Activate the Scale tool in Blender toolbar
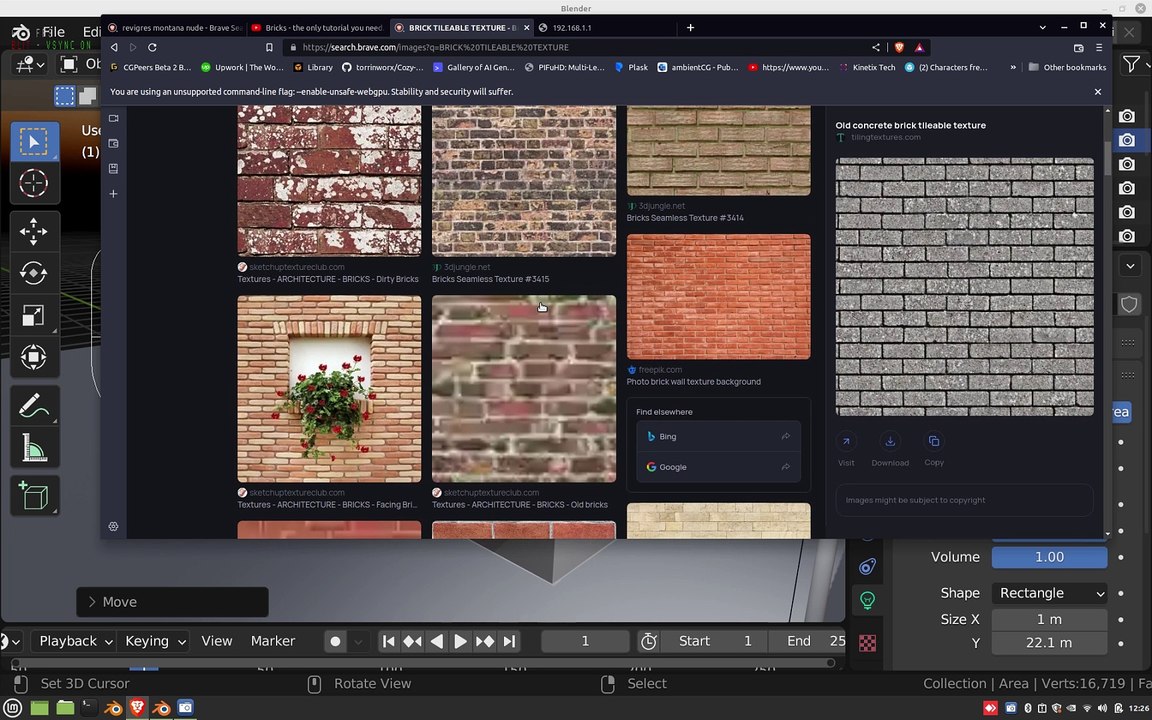The width and height of the screenshot is (1152, 720). point(34,315)
